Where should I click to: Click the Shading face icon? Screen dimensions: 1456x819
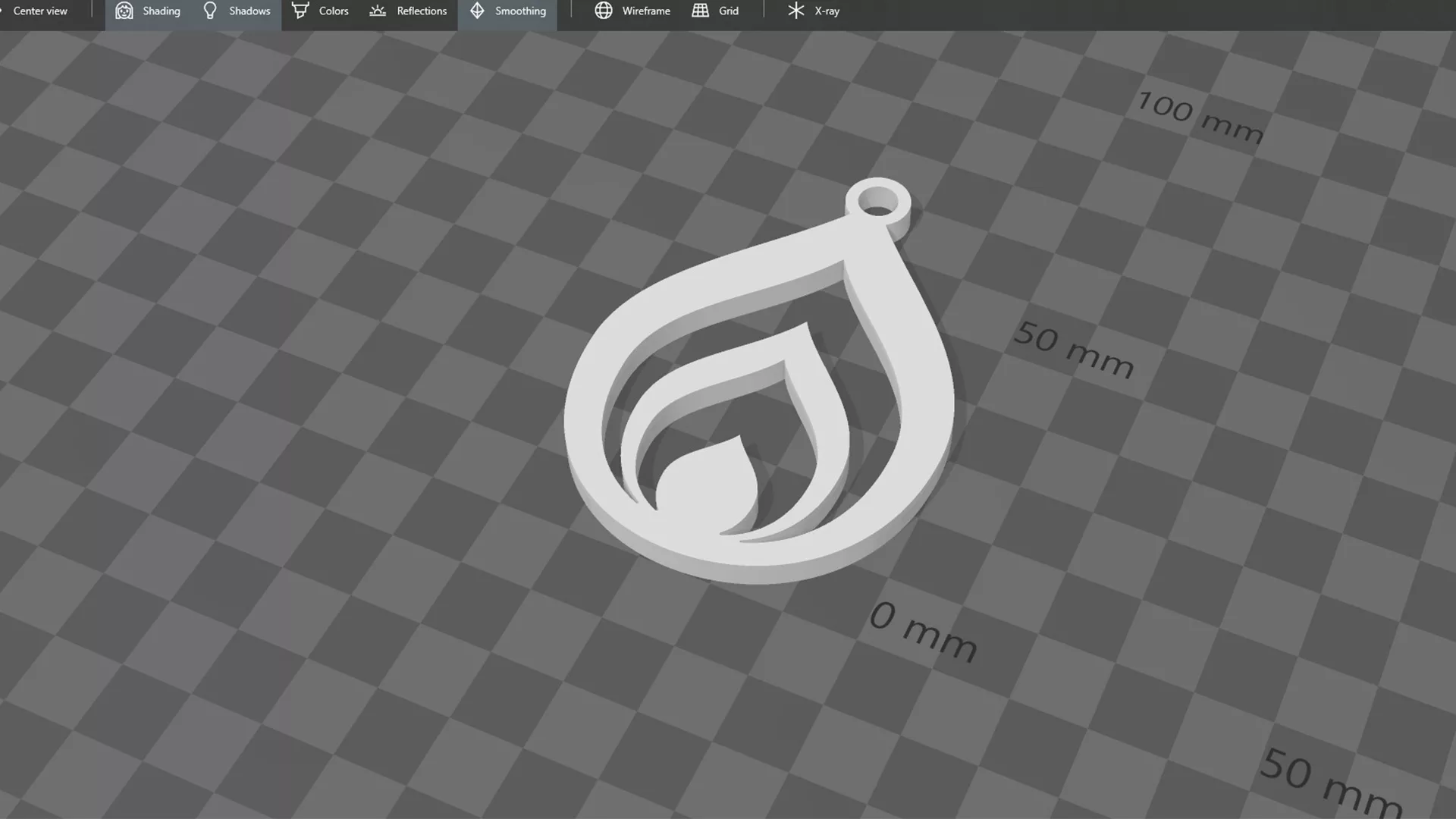click(124, 11)
